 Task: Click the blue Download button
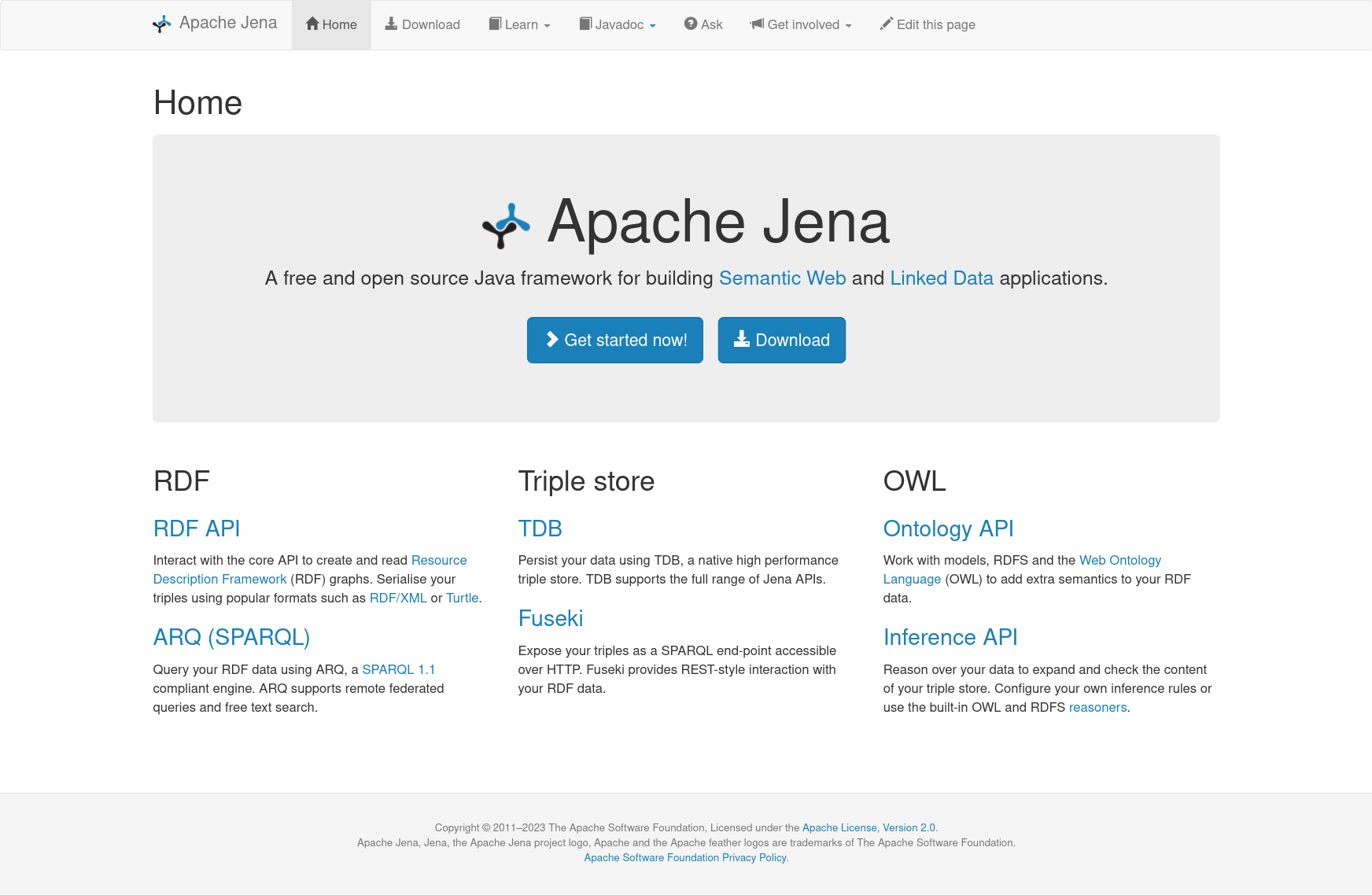pos(782,340)
